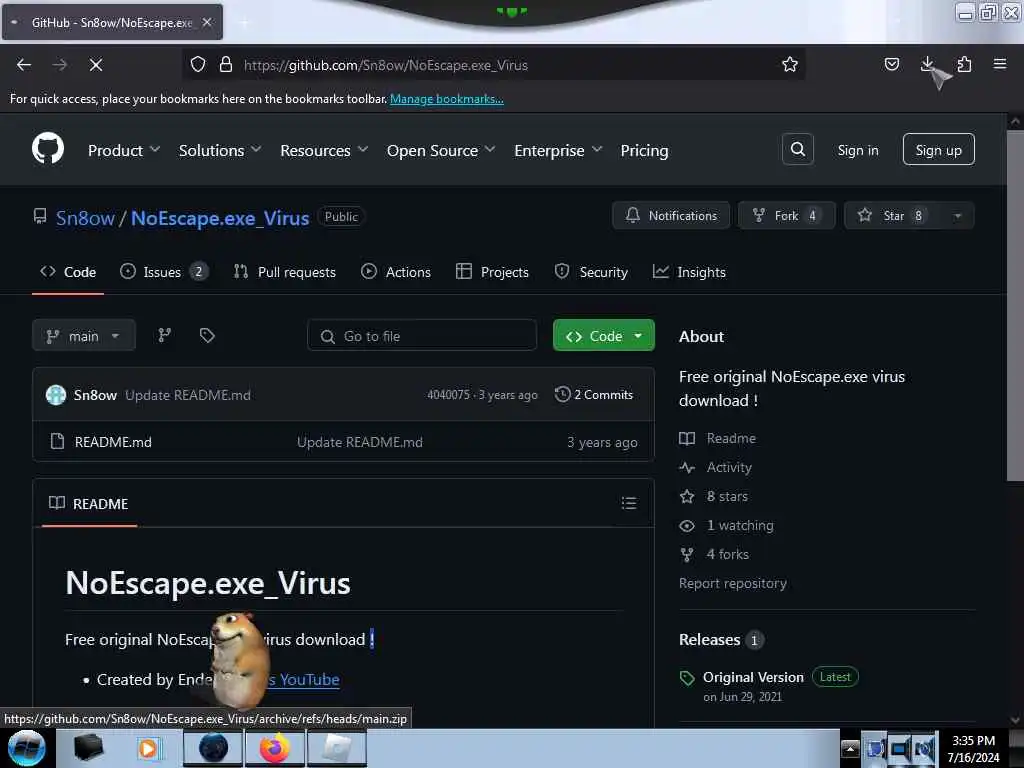This screenshot has width=1024, height=768.
Task: Open Manage bookmarks link
Action: [447, 99]
